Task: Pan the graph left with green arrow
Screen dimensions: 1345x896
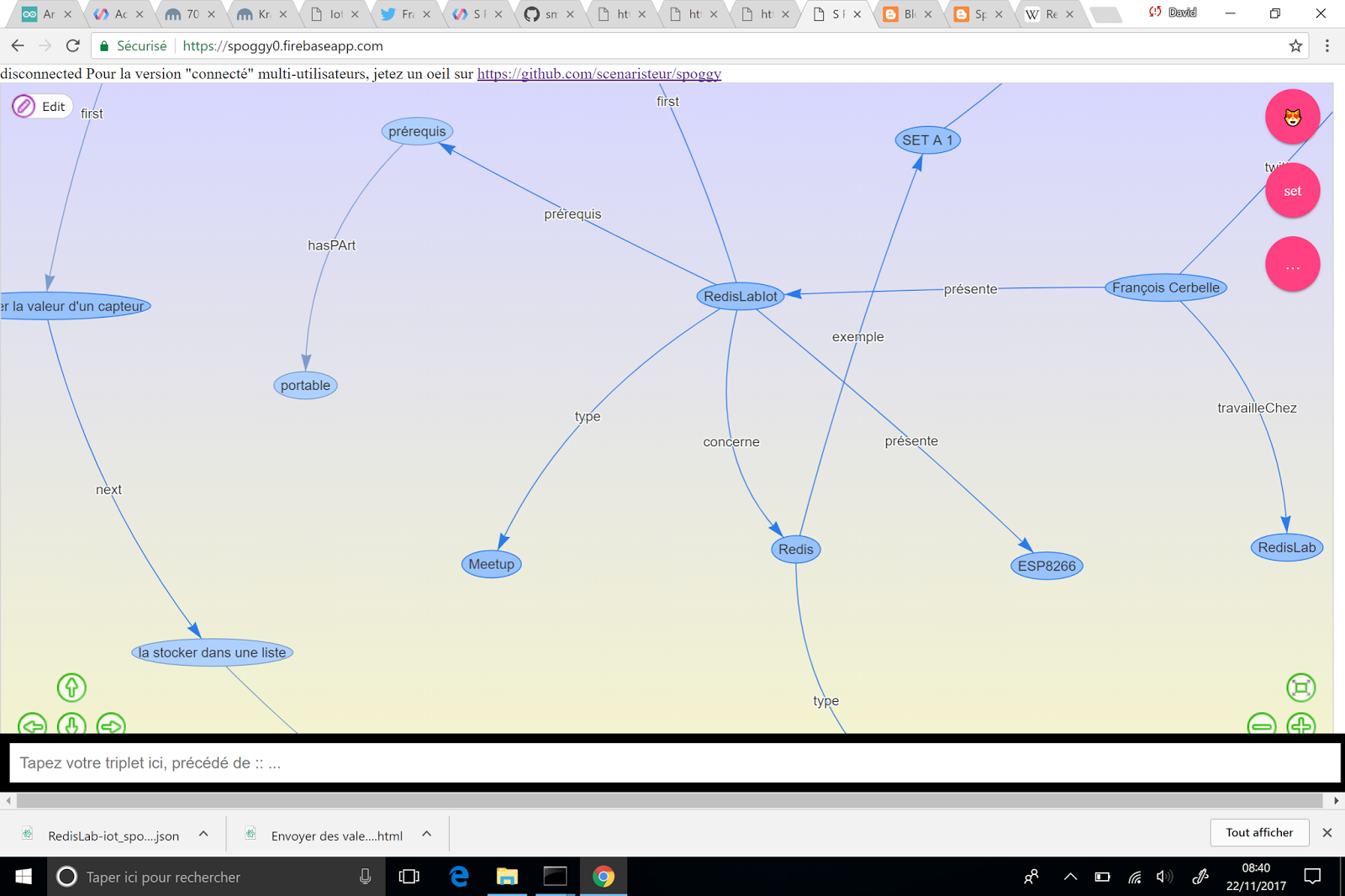Action: pyautogui.click(x=32, y=725)
